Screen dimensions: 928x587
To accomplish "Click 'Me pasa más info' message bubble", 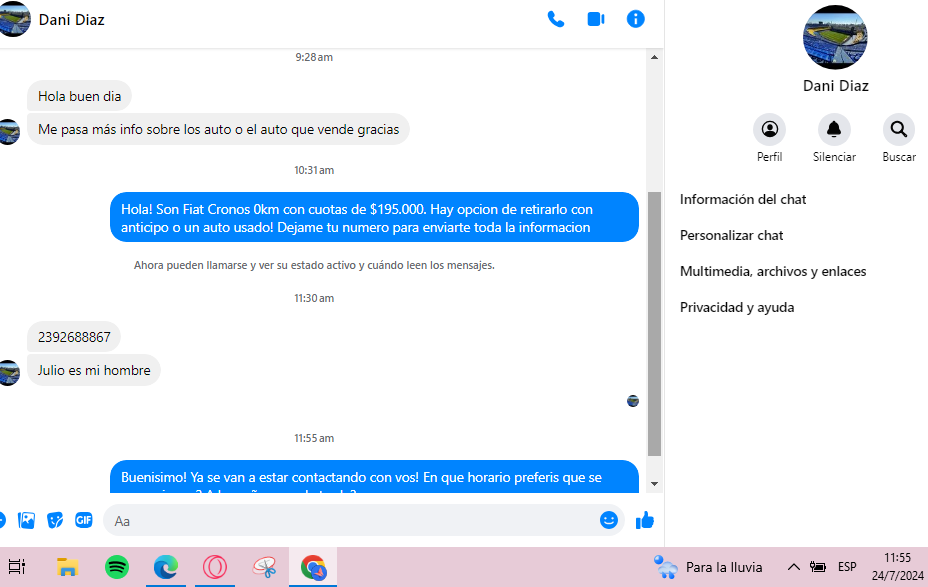I will pos(218,130).
